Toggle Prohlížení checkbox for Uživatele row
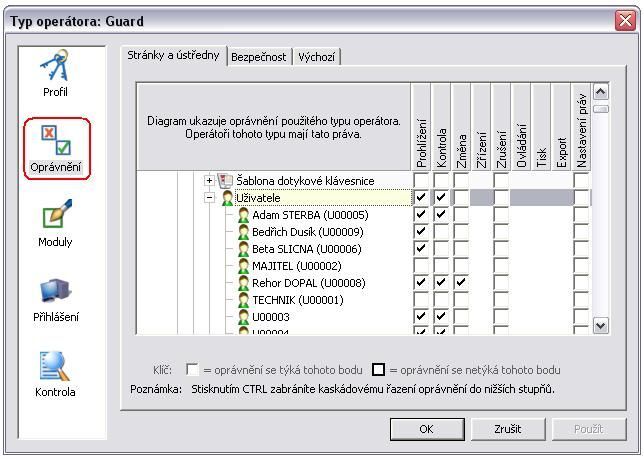644x460 pixels. point(421,198)
